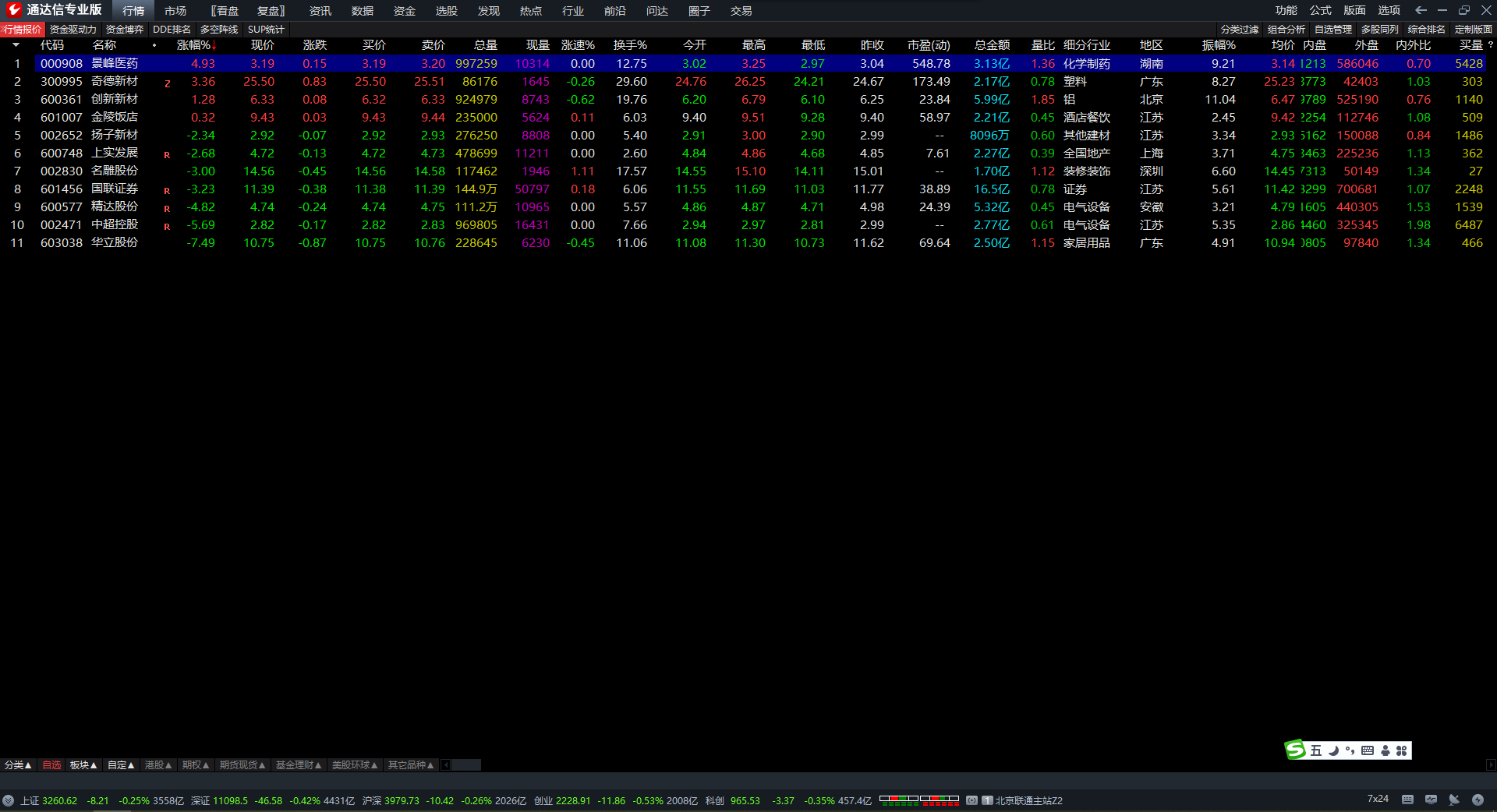Open the 资讯 top menu
1497x812 pixels.
(320, 11)
